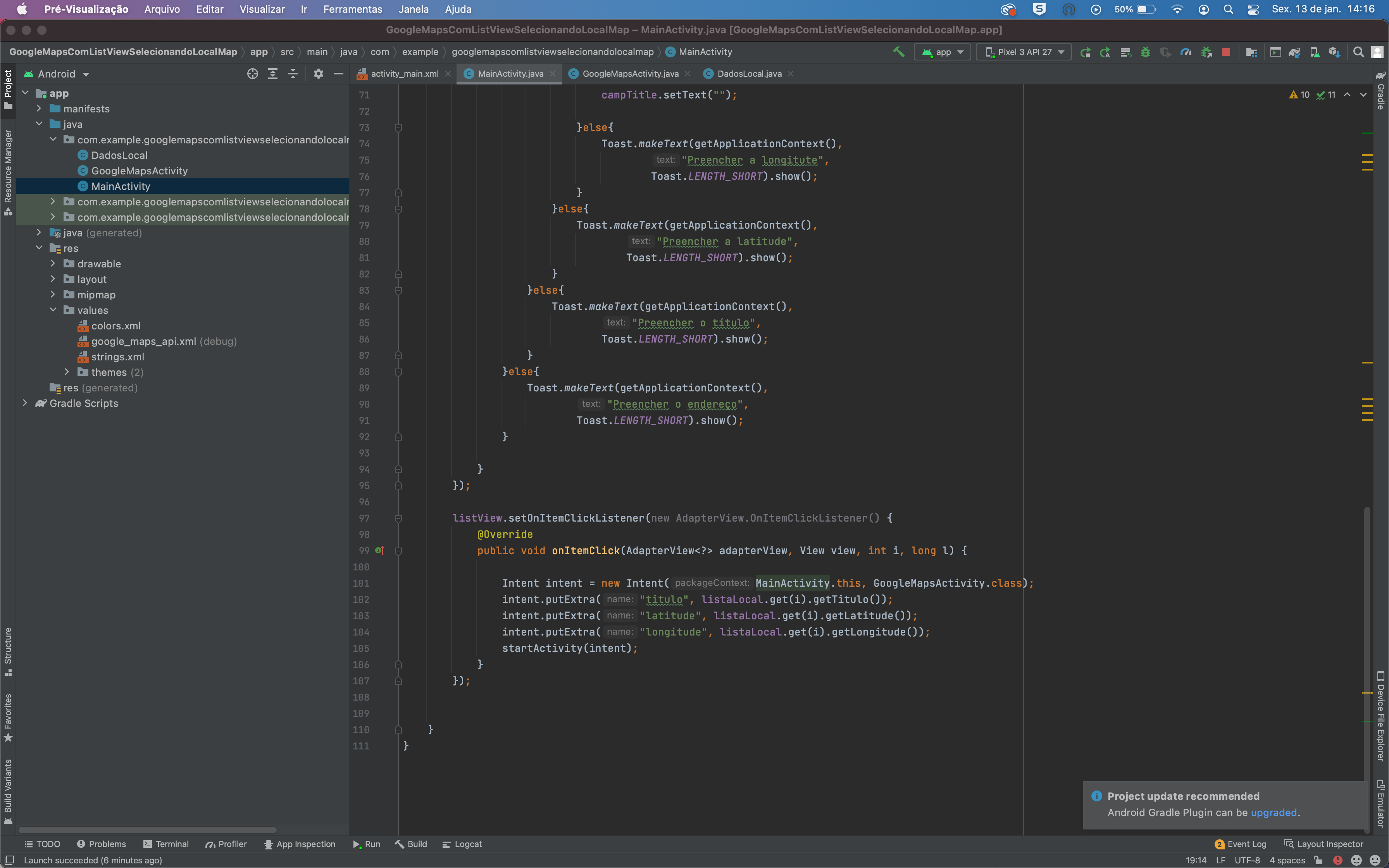
Task: Select DadosLocal class in project tree
Action: (x=119, y=155)
